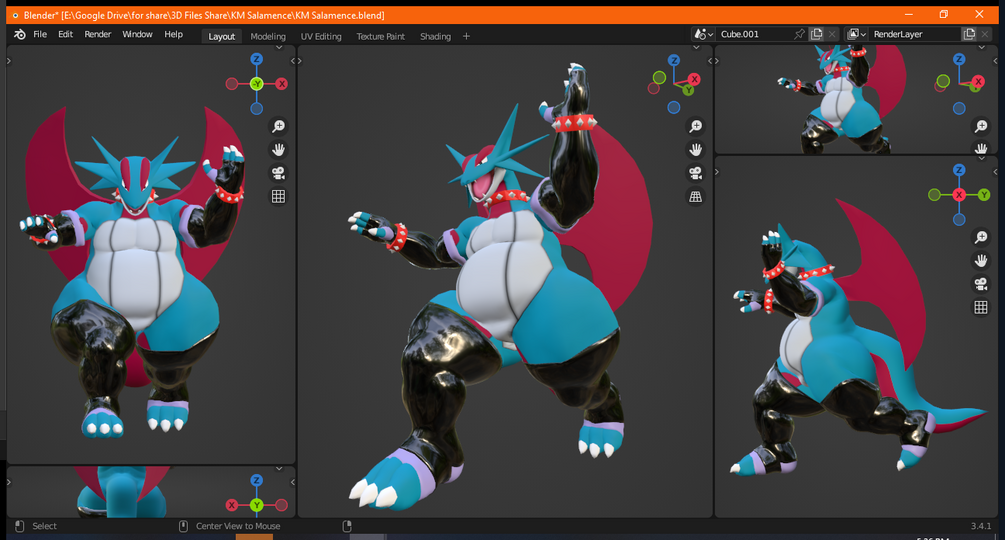Click the -Y axis gizmo in left viewport
The image size is (1005, 540).
coord(256,84)
